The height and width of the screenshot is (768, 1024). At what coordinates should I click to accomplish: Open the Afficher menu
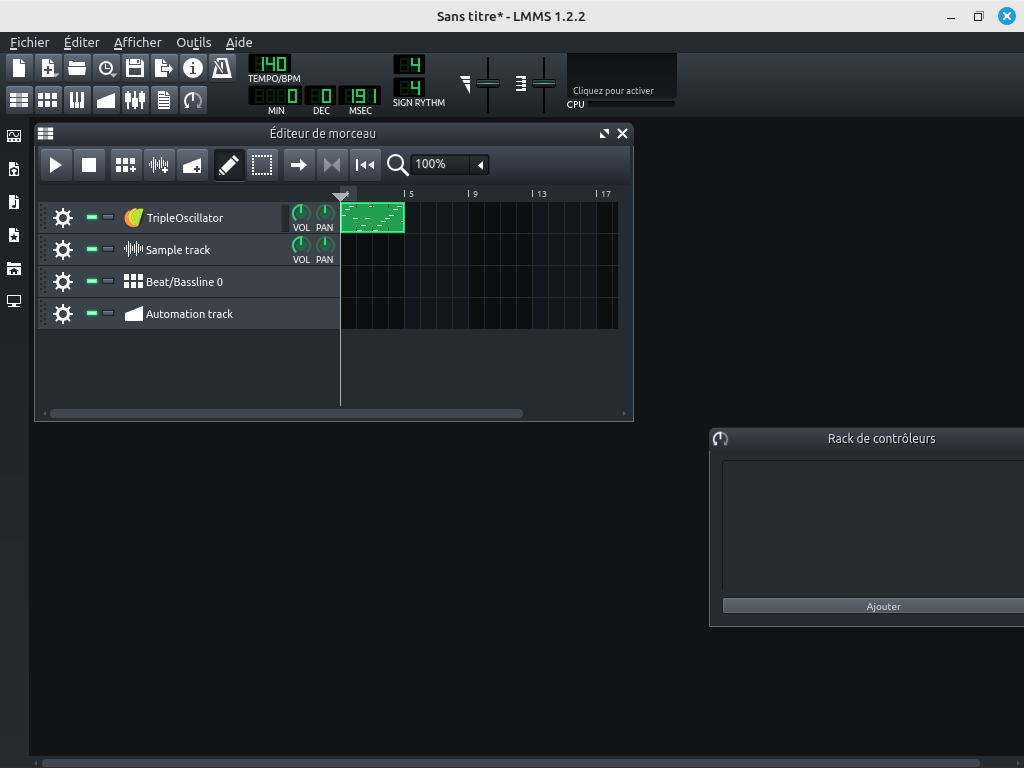tap(137, 42)
